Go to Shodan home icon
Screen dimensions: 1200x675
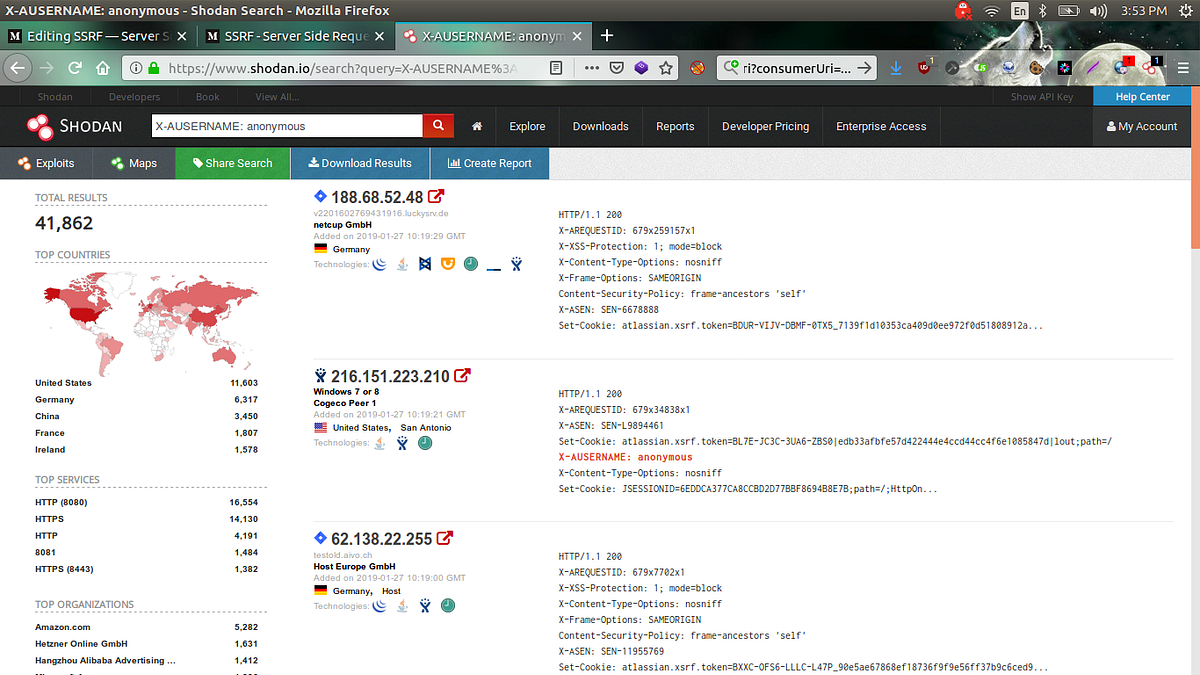click(477, 126)
